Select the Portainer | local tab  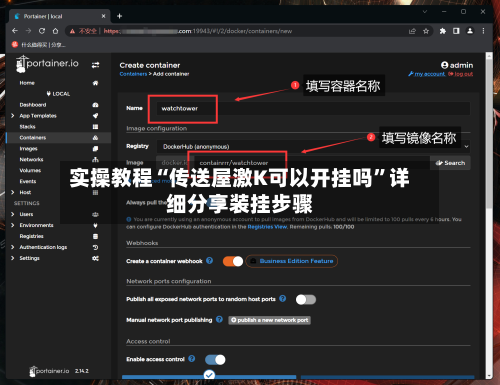tap(60, 16)
